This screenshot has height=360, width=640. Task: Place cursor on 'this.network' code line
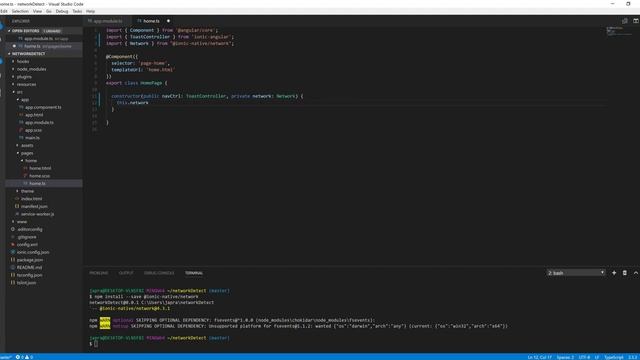[x=133, y=102]
